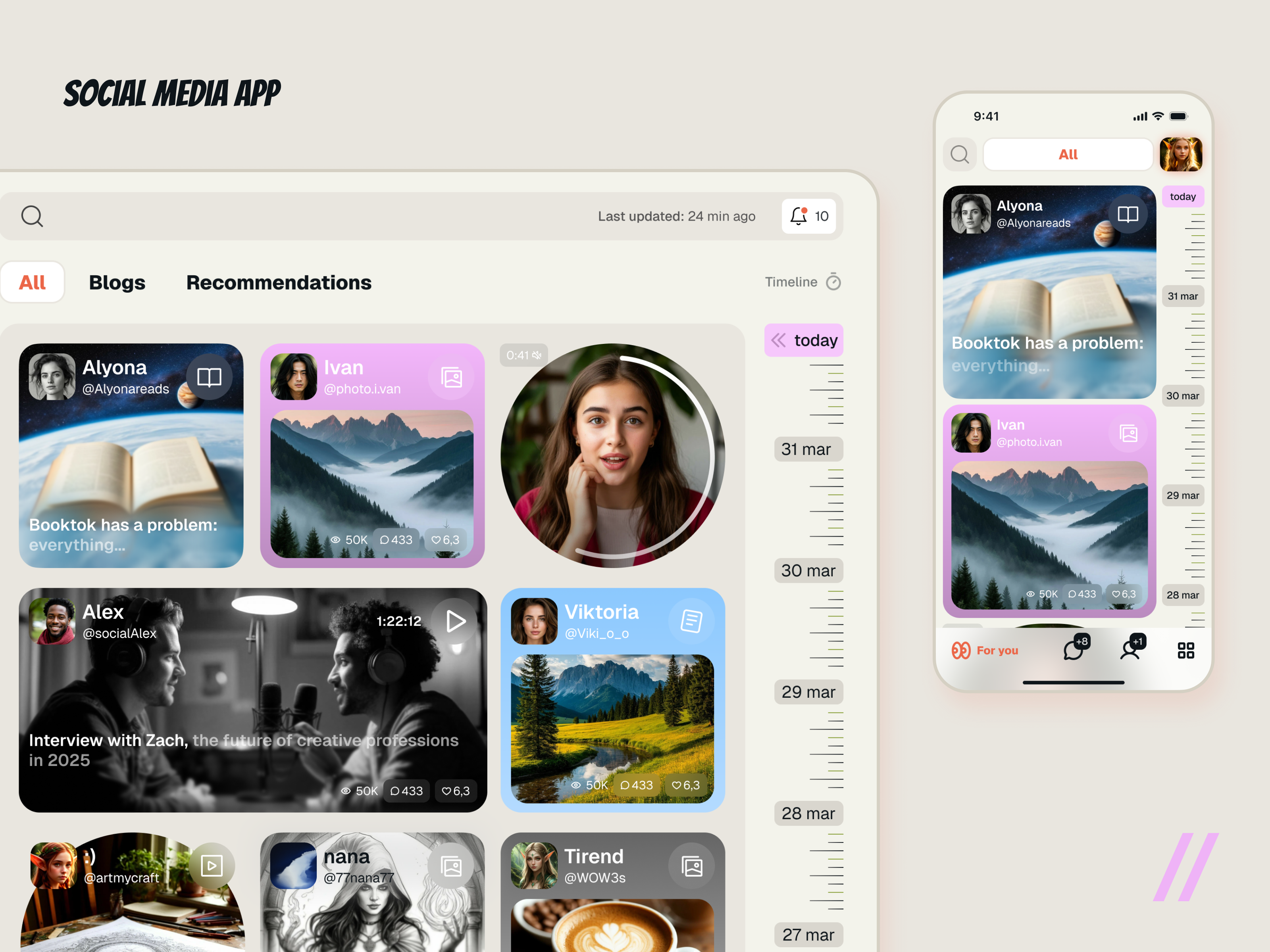The height and width of the screenshot is (952, 1270).
Task: Select the All tab on desktop
Action: coord(32,282)
